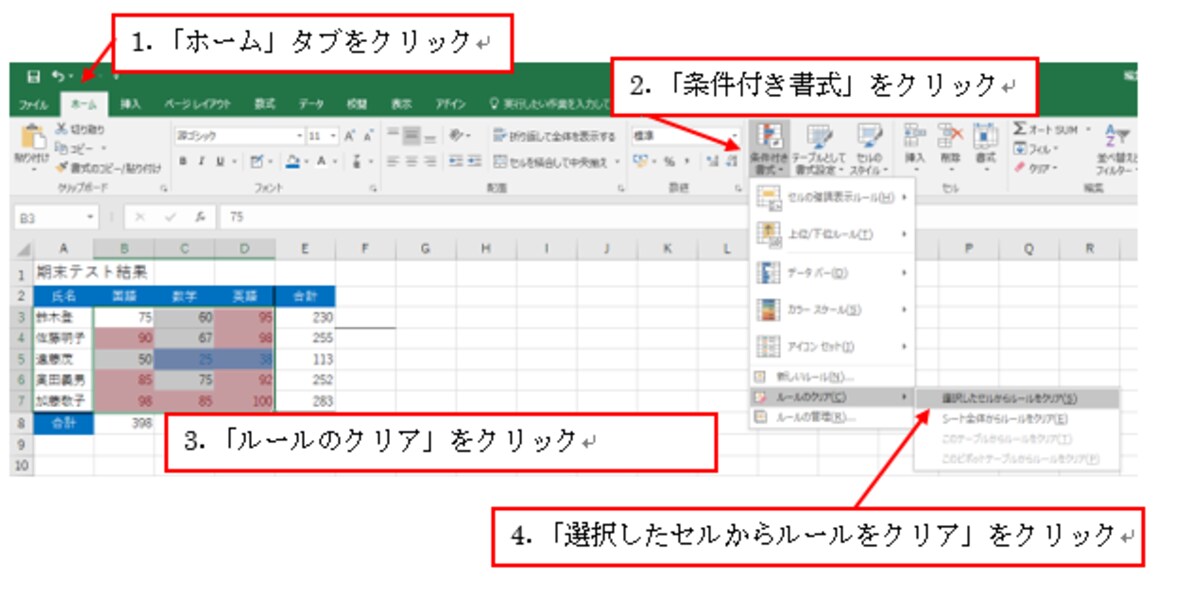1200x590 pixels.
Task: Align cell text left
Action: tap(394, 161)
